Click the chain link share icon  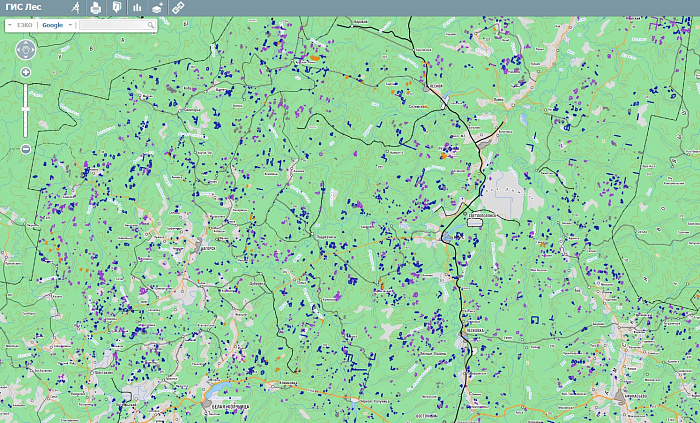(x=178, y=8)
